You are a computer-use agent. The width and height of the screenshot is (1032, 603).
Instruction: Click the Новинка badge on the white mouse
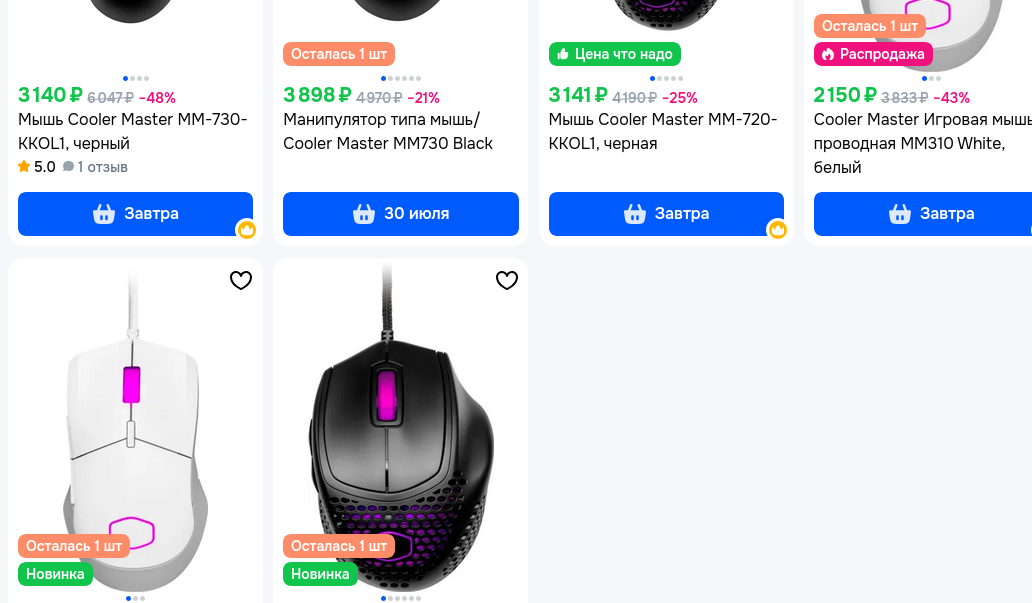tap(55, 574)
